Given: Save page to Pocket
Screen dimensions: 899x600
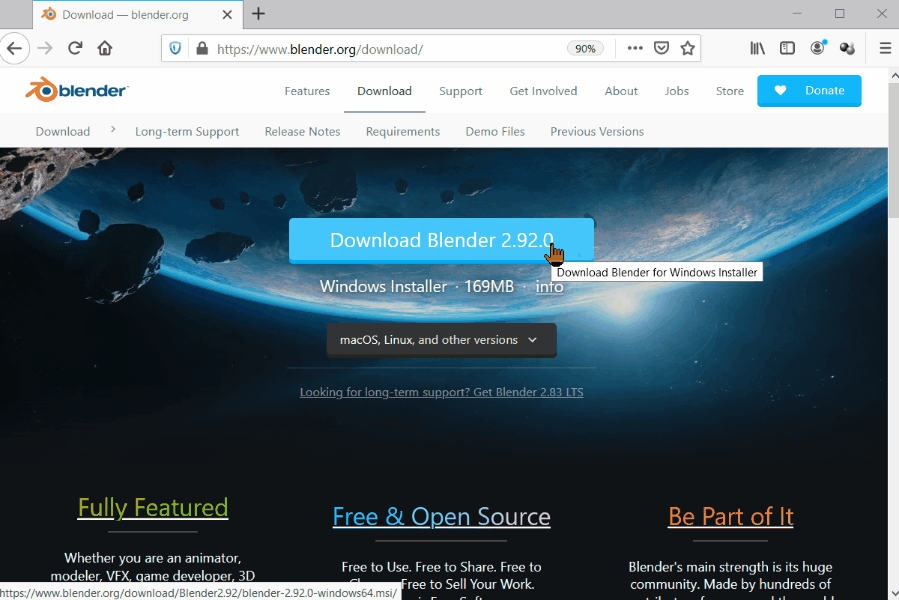Looking at the screenshot, I should [x=662, y=48].
